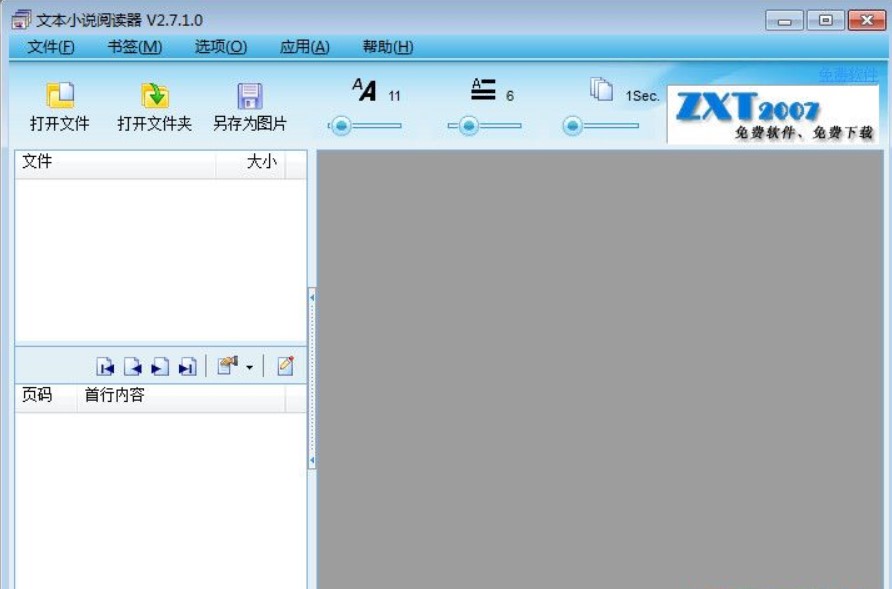Go to the previous page icon
Image resolution: width=892 pixels, height=589 pixels.
[133, 366]
